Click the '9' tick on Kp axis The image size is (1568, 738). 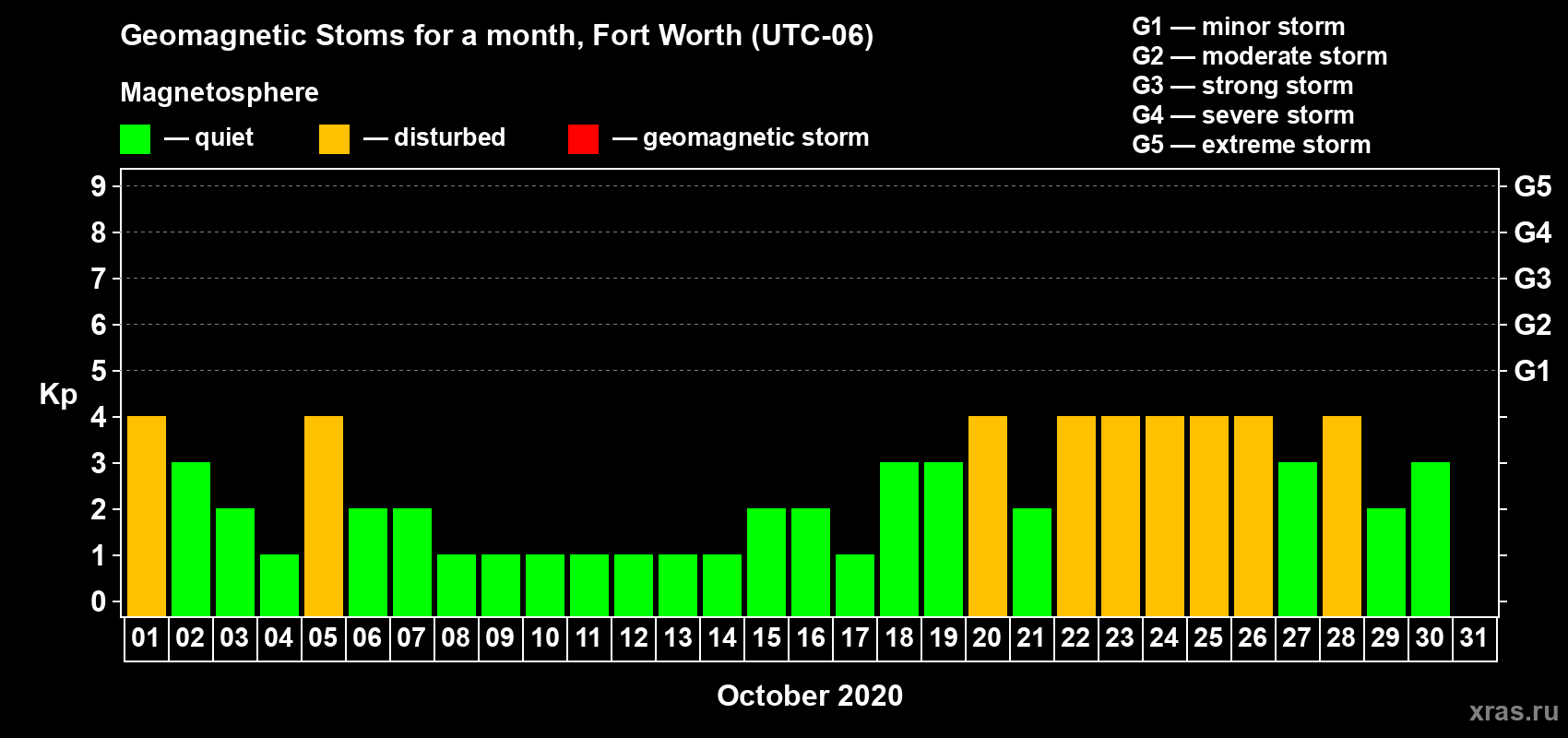tap(99, 186)
